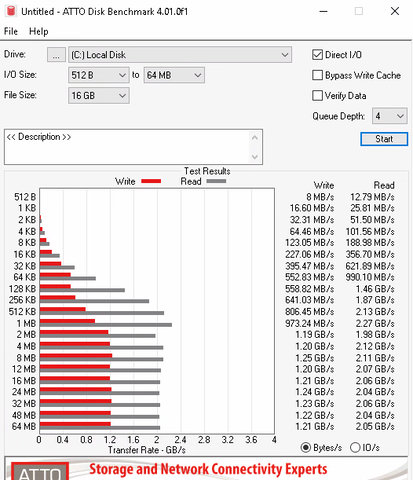Uncheck the Direct I/O checkbox
Screen dimensions: 413x480
[x=317, y=55]
